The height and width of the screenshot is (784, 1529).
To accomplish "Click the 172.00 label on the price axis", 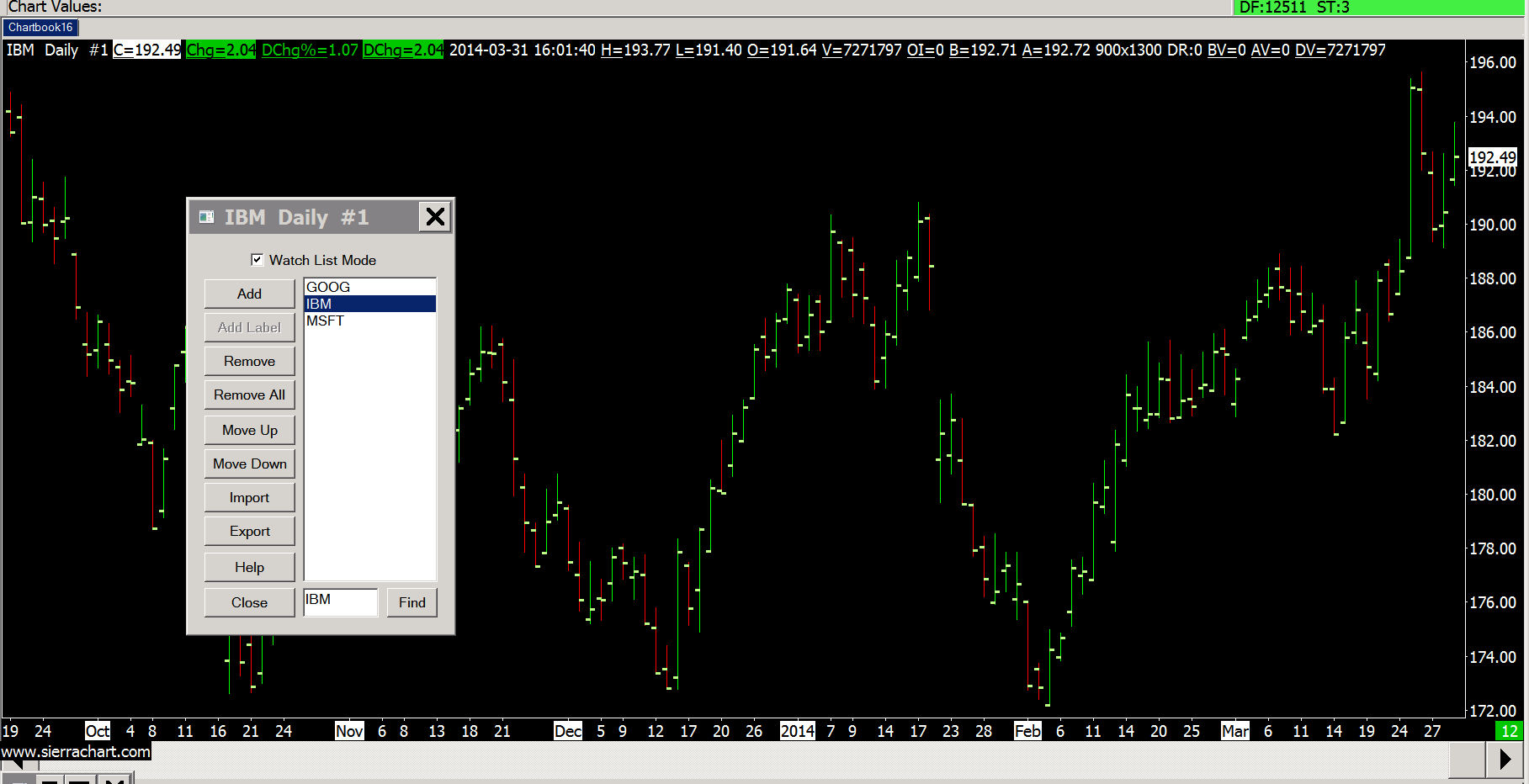I will coord(1493,711).
